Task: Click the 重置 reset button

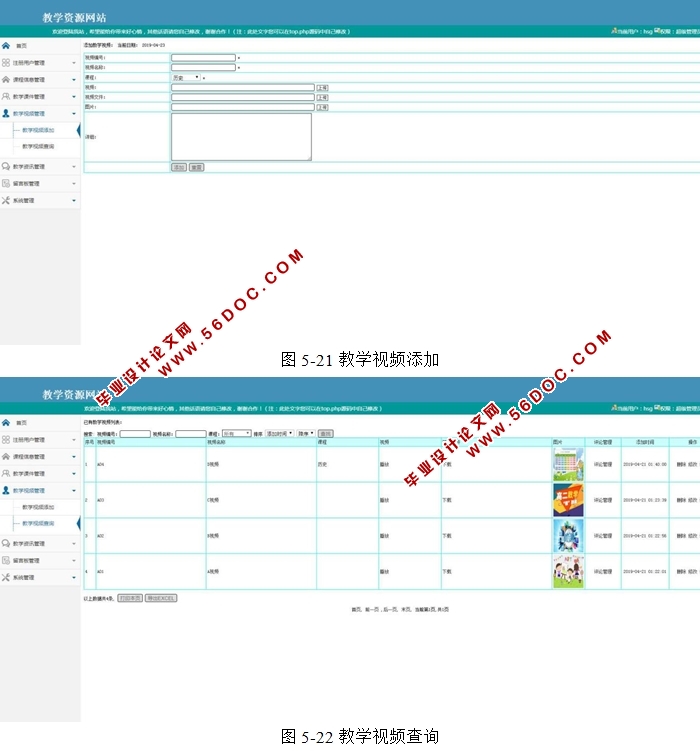Action: (x=196, y=167)
